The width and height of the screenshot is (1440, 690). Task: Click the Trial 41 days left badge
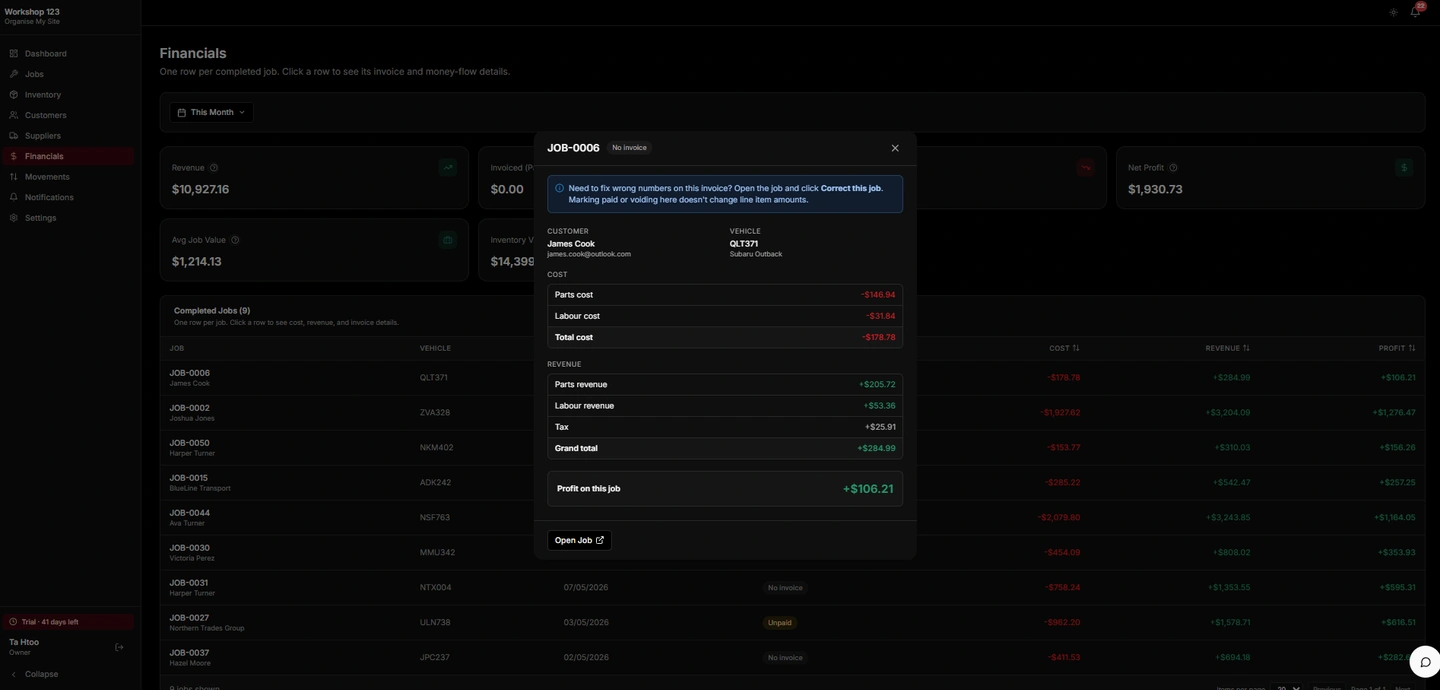(67, 622)
